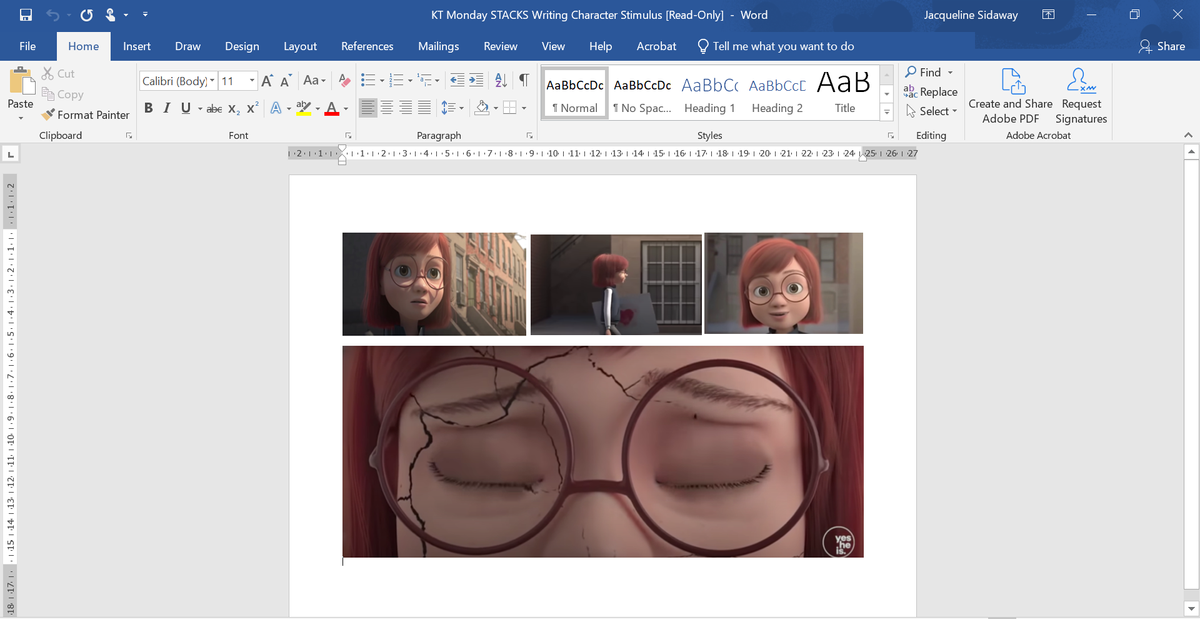Apply the red font color
The image size is (1200, 619).
pos(333,108)
